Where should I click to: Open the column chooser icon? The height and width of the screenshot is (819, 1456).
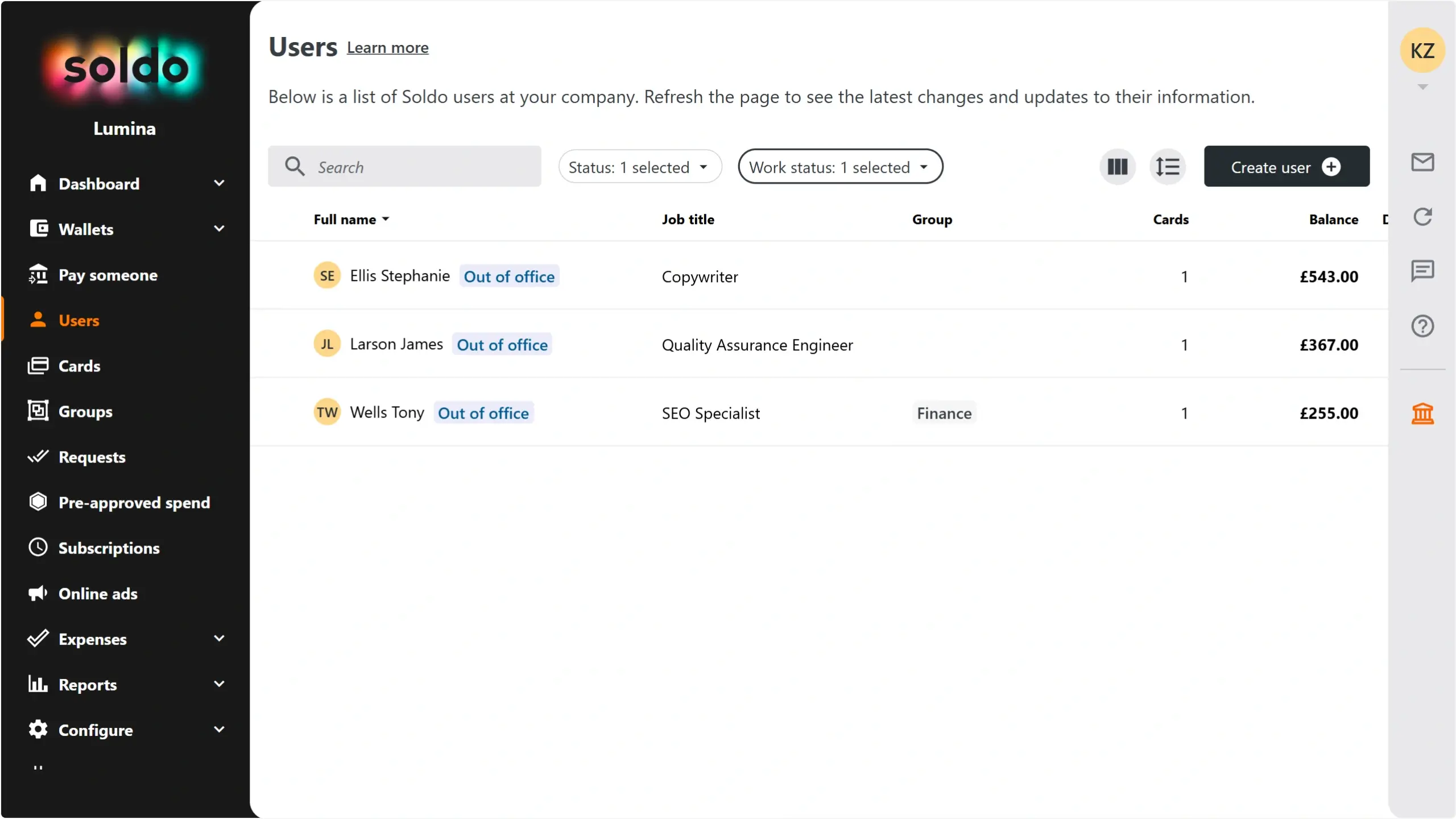click(x=1117, y=167)
